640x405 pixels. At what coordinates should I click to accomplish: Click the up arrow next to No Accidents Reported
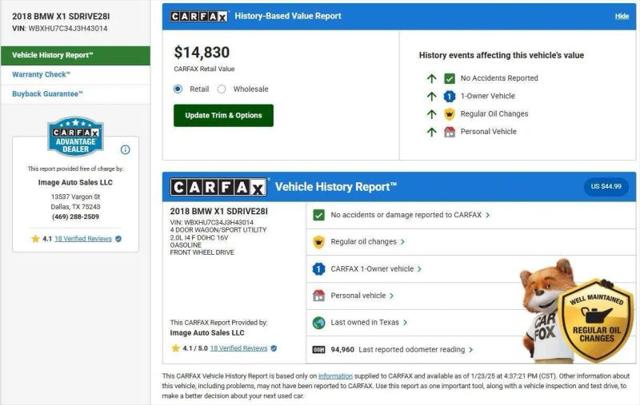tap(431, 78)
